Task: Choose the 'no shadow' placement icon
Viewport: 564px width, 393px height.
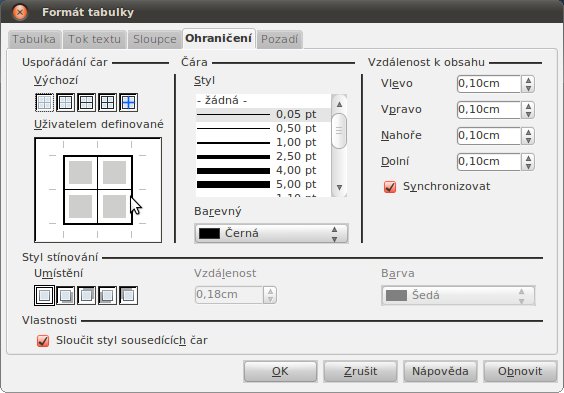Action: [44, 296]
